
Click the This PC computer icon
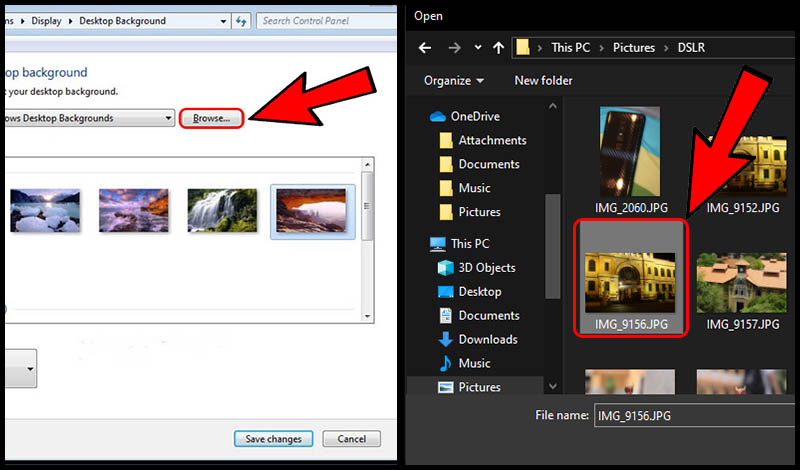pos(438,244)
